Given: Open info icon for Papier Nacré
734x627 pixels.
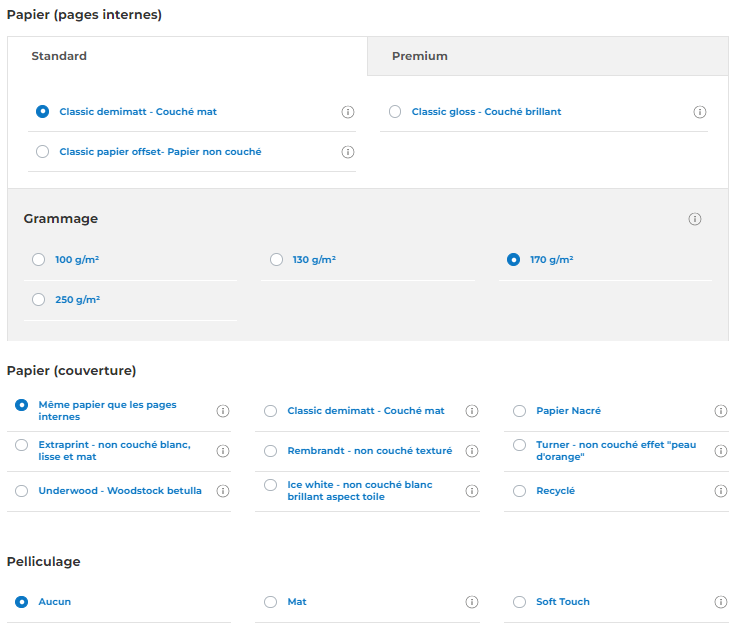Looking at the screenshot, I should (721, 411).
